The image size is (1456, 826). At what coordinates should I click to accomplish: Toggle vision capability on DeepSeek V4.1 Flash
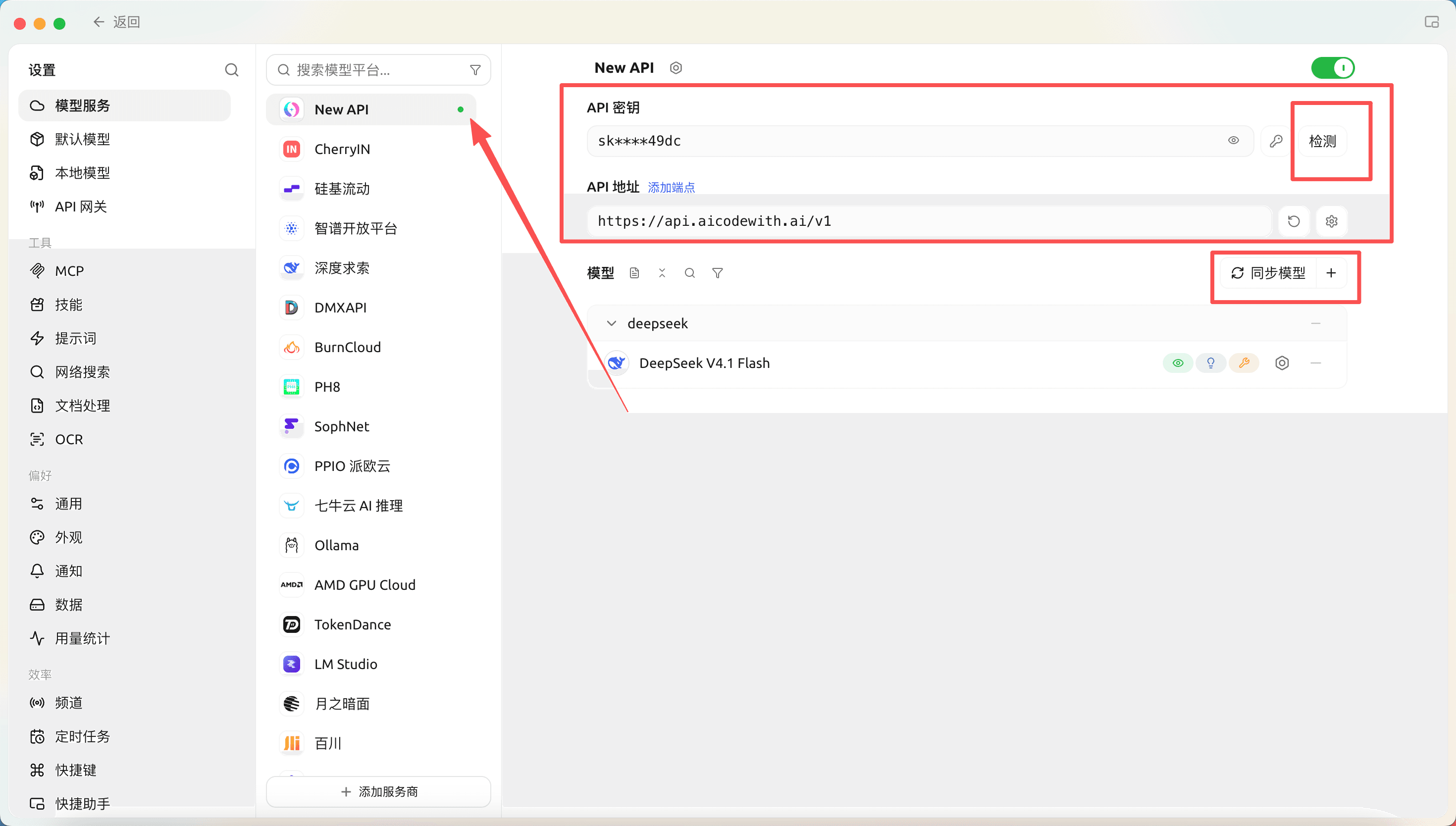tap(1178, 363)
